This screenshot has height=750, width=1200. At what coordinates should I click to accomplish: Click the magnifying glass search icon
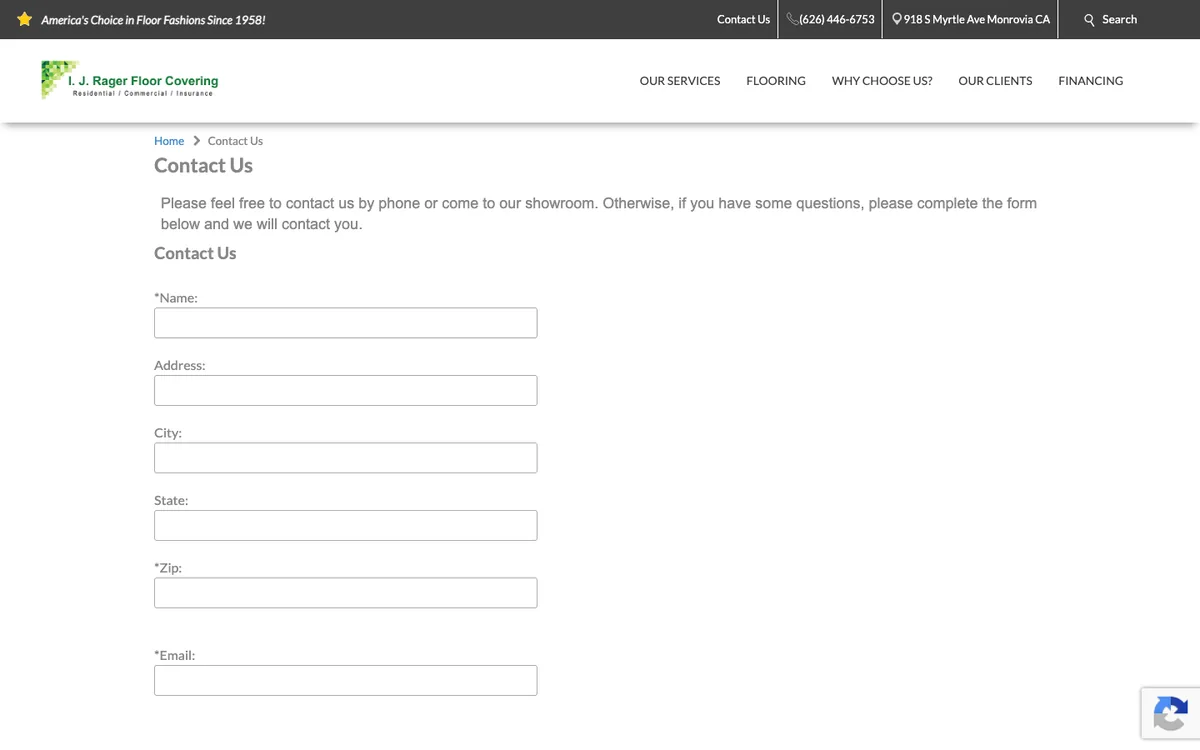pyautogui.click(x=1090, y=20)
